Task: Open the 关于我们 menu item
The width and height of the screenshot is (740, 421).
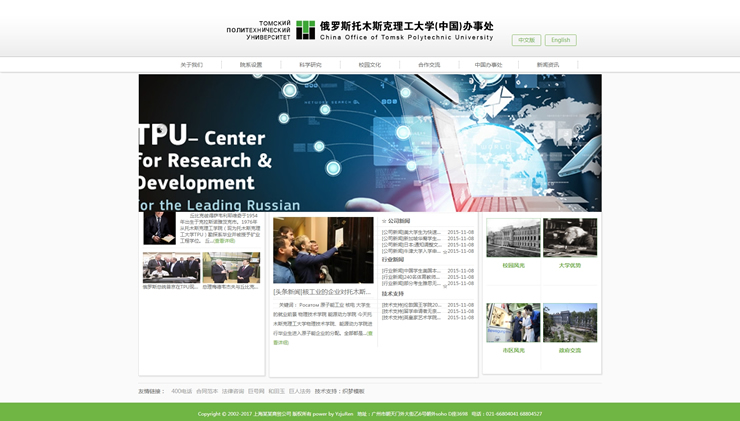Action: [191, 65]
